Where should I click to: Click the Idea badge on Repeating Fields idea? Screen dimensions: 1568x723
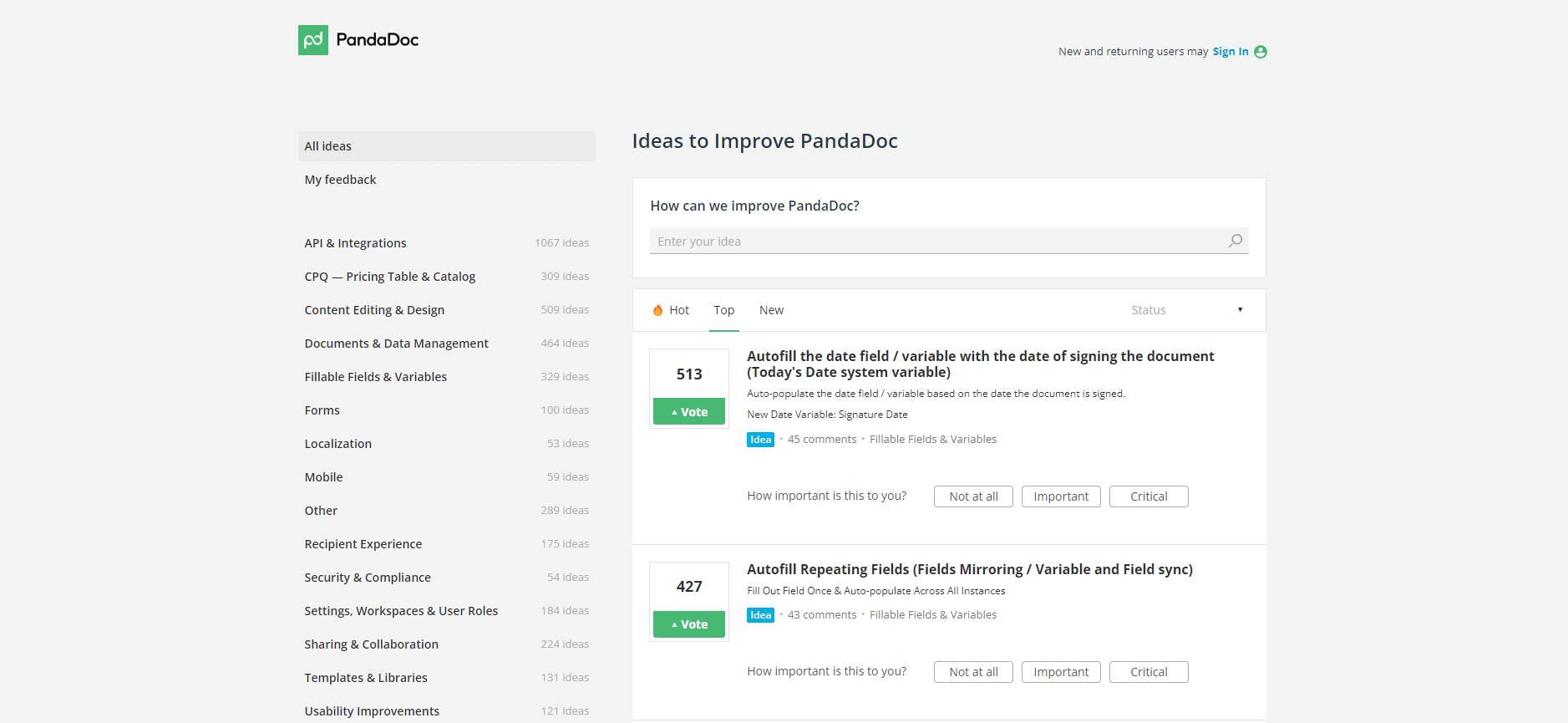click(x=760, y=615)
